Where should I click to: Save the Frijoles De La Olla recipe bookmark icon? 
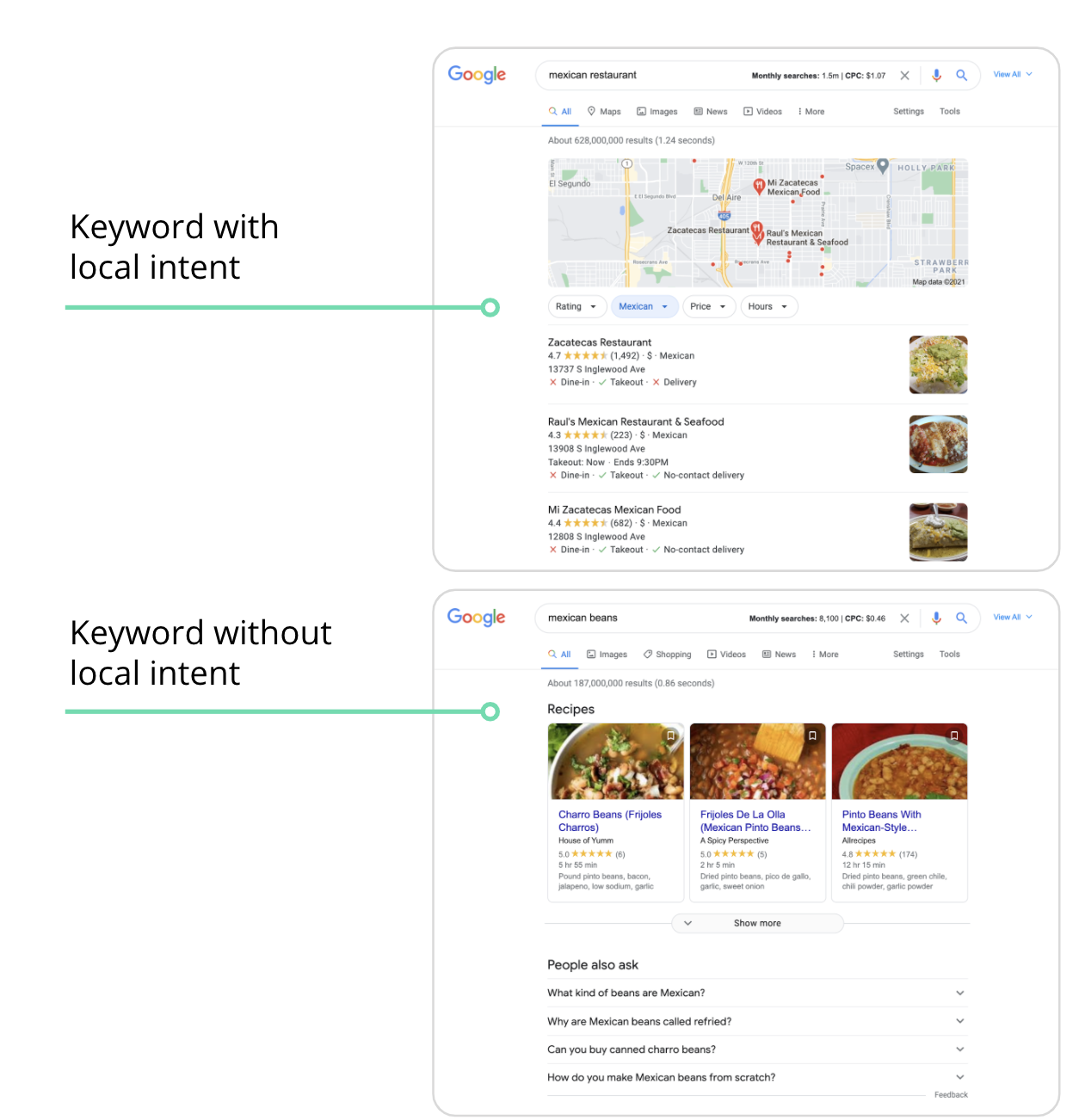click(x=813, y=735)
